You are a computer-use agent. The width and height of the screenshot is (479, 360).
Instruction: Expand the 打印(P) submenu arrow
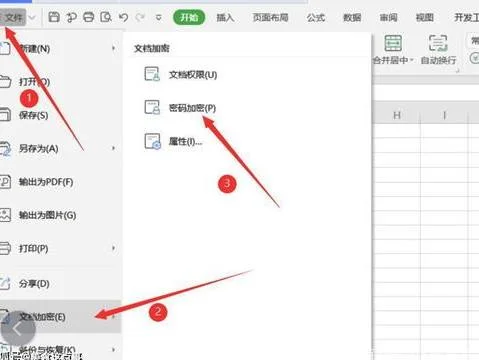click(114, 248)
